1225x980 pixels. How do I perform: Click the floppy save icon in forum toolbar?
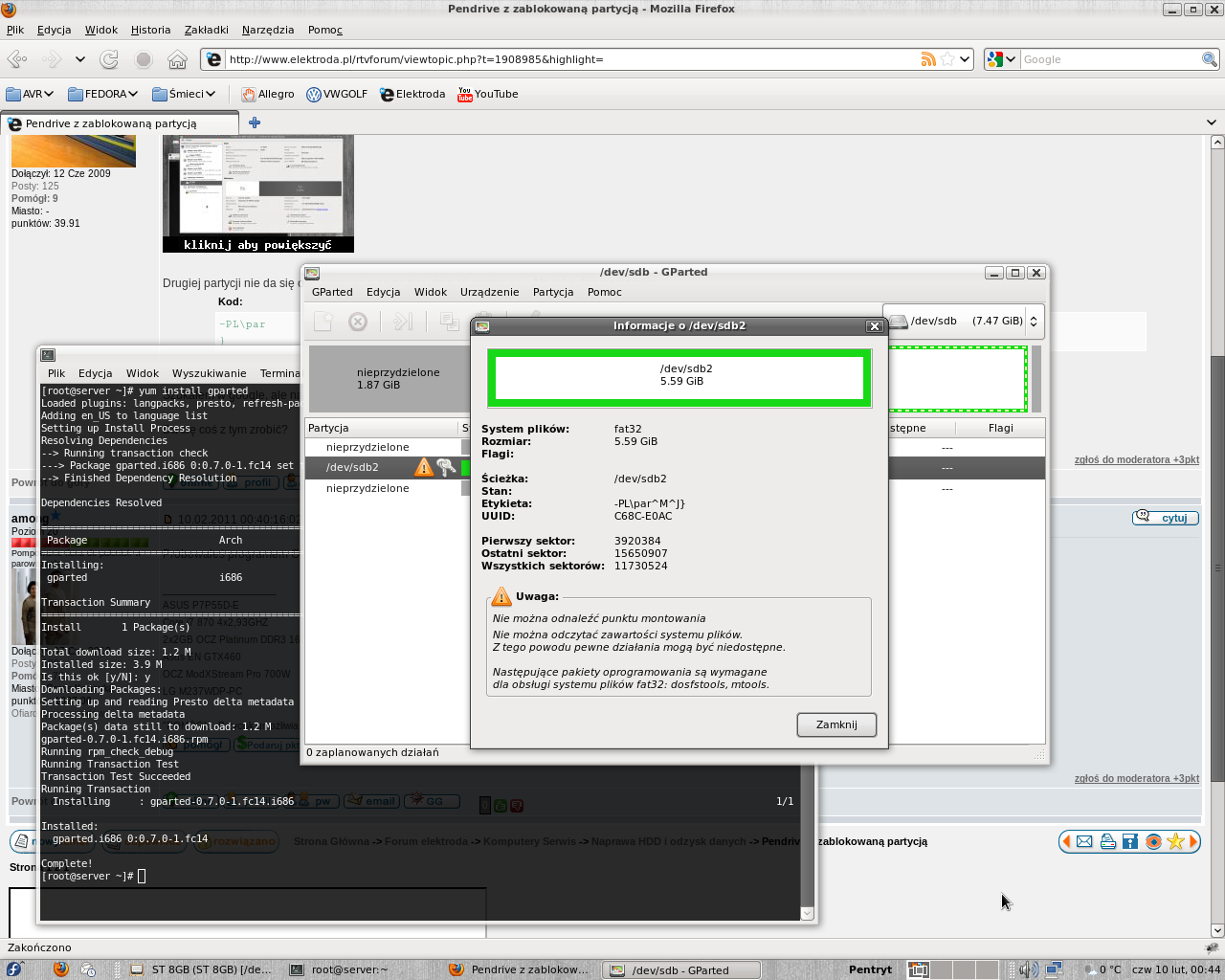(x=1130, y=841)
